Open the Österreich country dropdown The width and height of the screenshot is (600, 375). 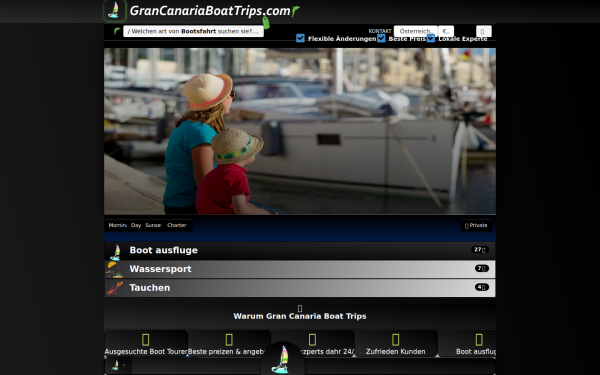pyautogui.click(x=416, y=31)
